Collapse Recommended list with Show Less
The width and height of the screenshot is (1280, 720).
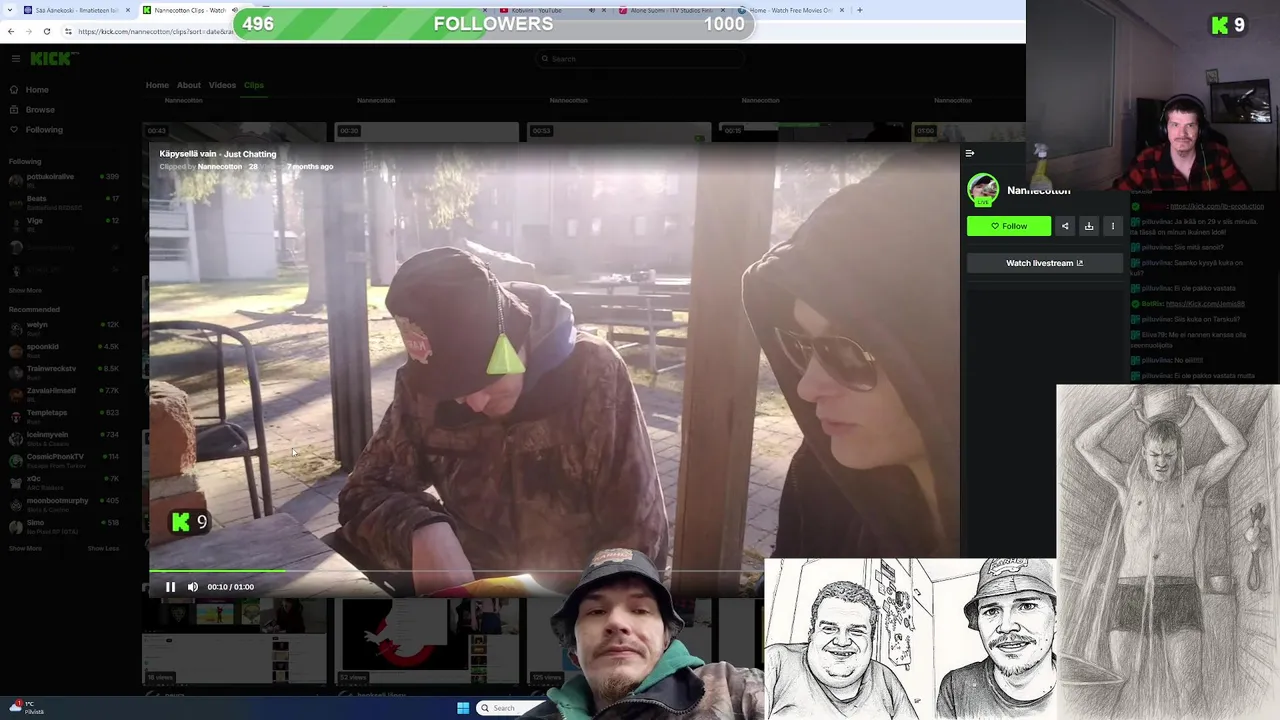coord(103,548)
